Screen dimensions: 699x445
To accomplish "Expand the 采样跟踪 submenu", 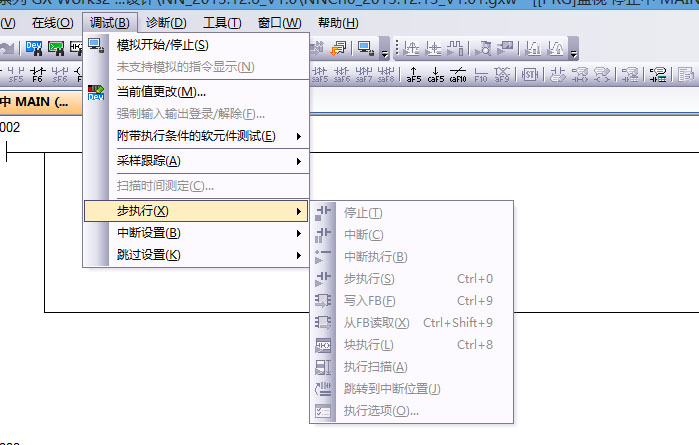I will point(298,161).
